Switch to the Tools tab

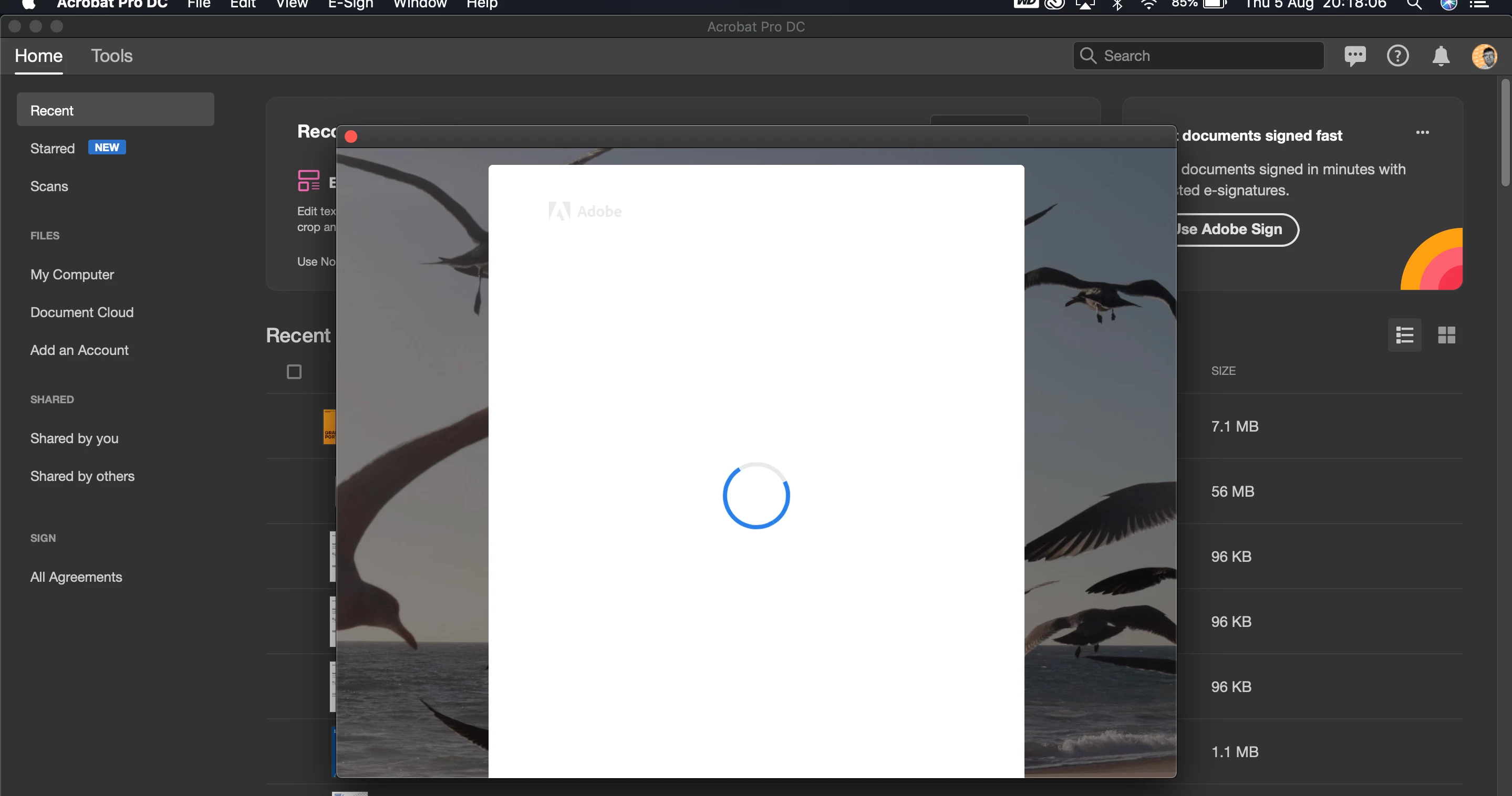[x=111, y=56]
